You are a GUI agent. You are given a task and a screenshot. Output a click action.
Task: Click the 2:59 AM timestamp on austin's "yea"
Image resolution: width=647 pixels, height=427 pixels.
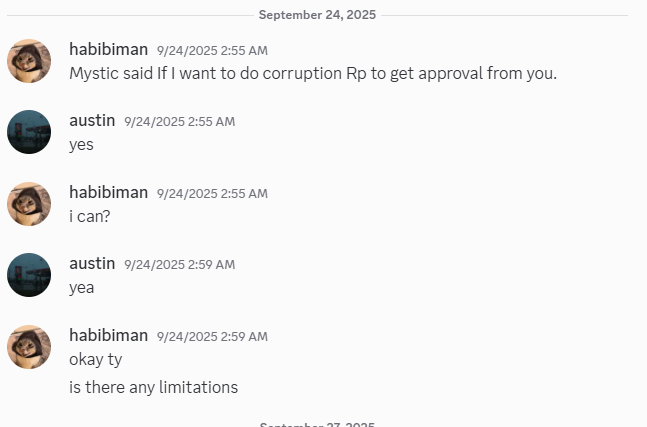pos(179,265)
